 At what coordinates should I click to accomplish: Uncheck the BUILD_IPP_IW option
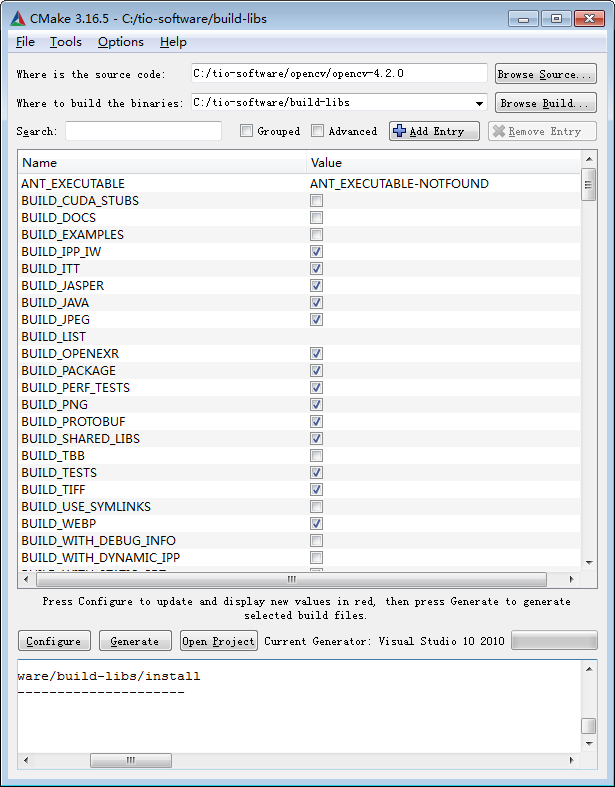coord(316,251)
